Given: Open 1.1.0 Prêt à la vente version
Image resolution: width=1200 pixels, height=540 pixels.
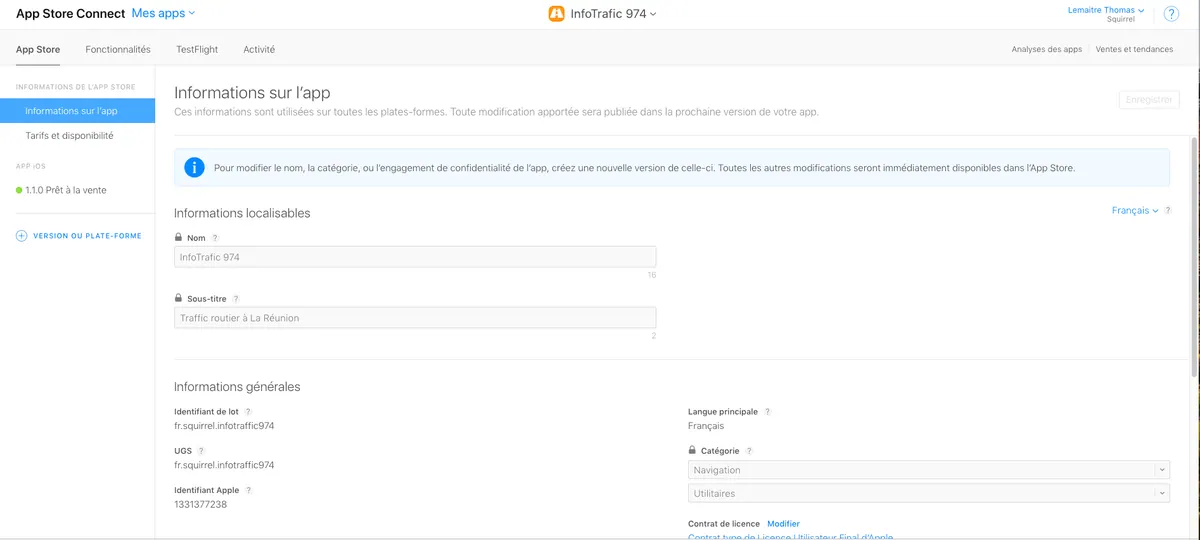Looking at the screenshot, I should coord(66,190).
